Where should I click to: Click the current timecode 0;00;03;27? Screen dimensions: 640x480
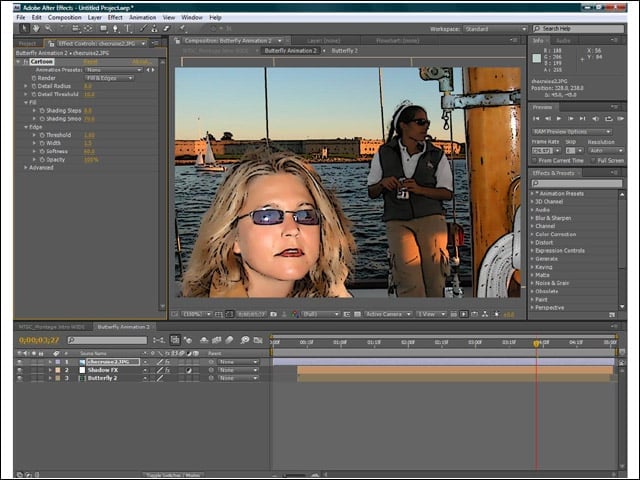pos(39,340)
